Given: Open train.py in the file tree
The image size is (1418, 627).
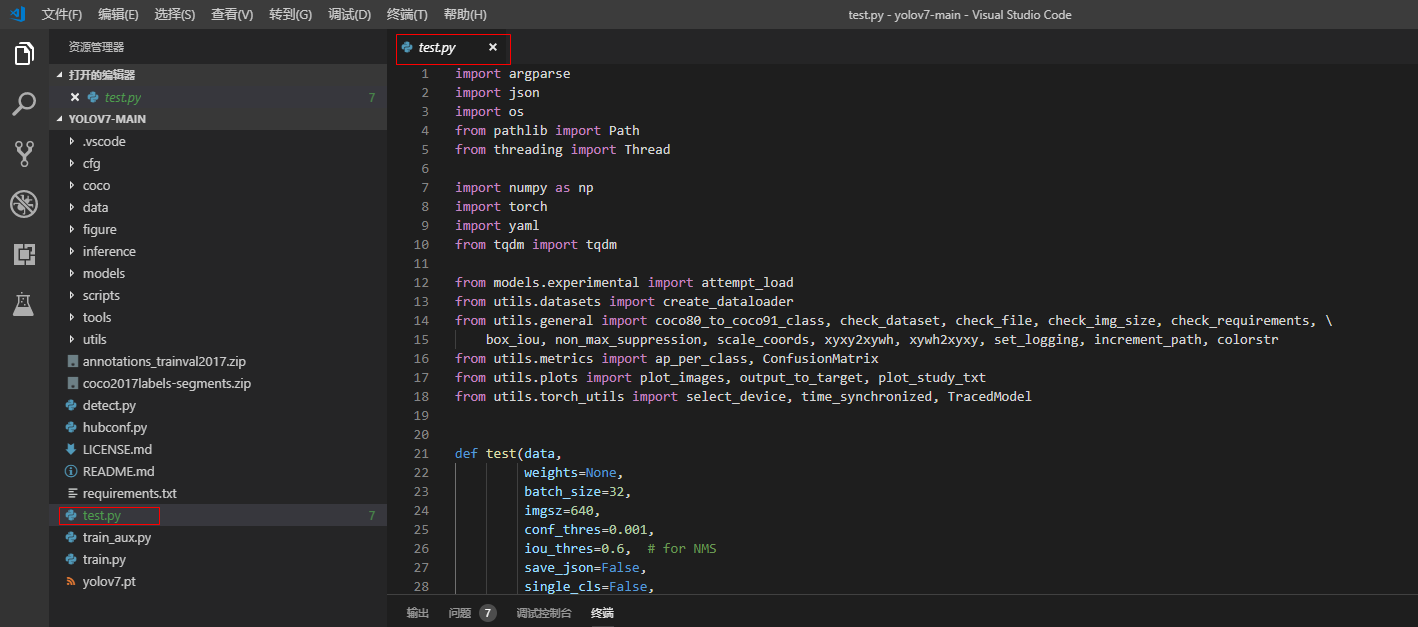Looking at the screenshot, I should [104, 559].
